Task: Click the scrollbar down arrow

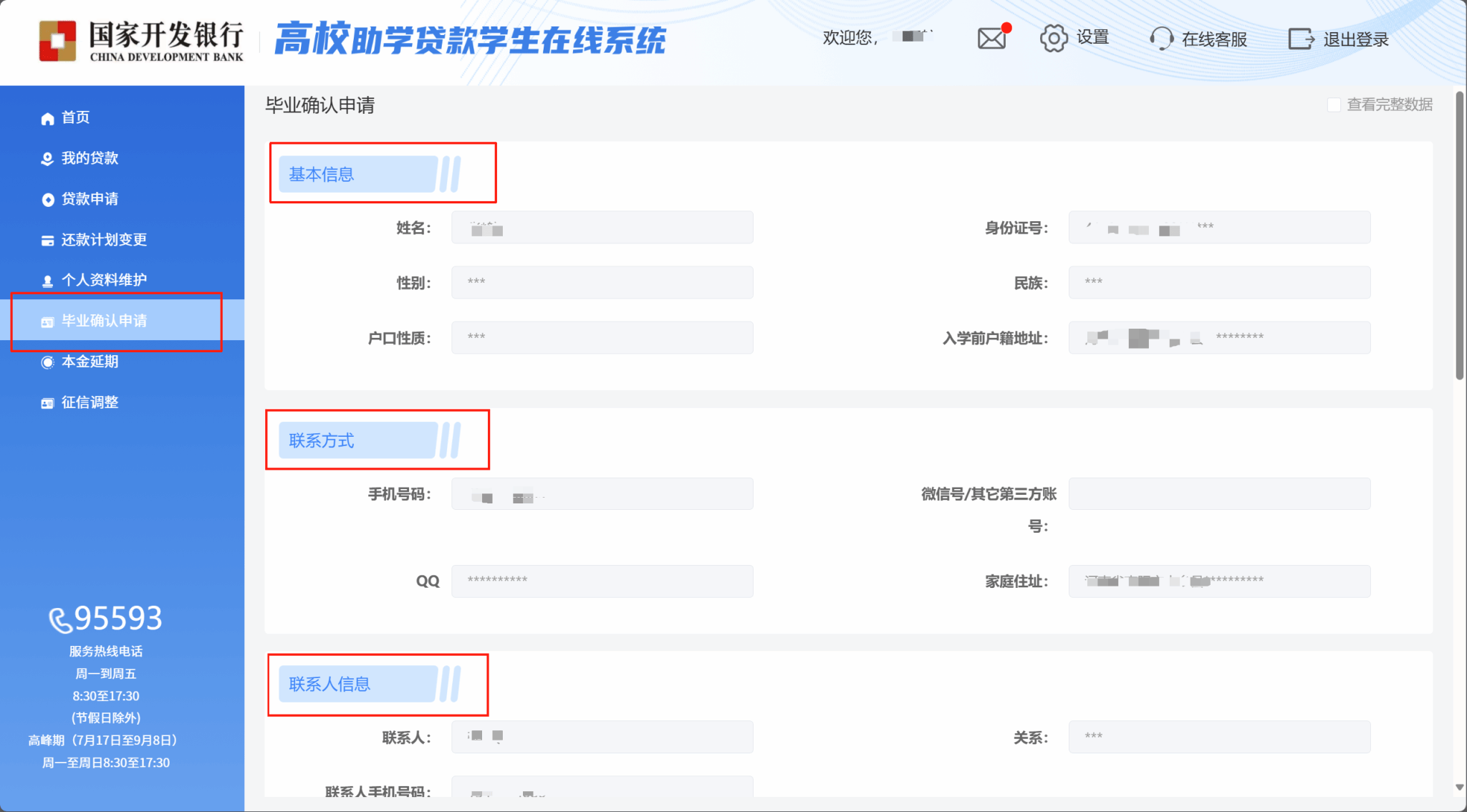Action: click(x=1459, y=787)
